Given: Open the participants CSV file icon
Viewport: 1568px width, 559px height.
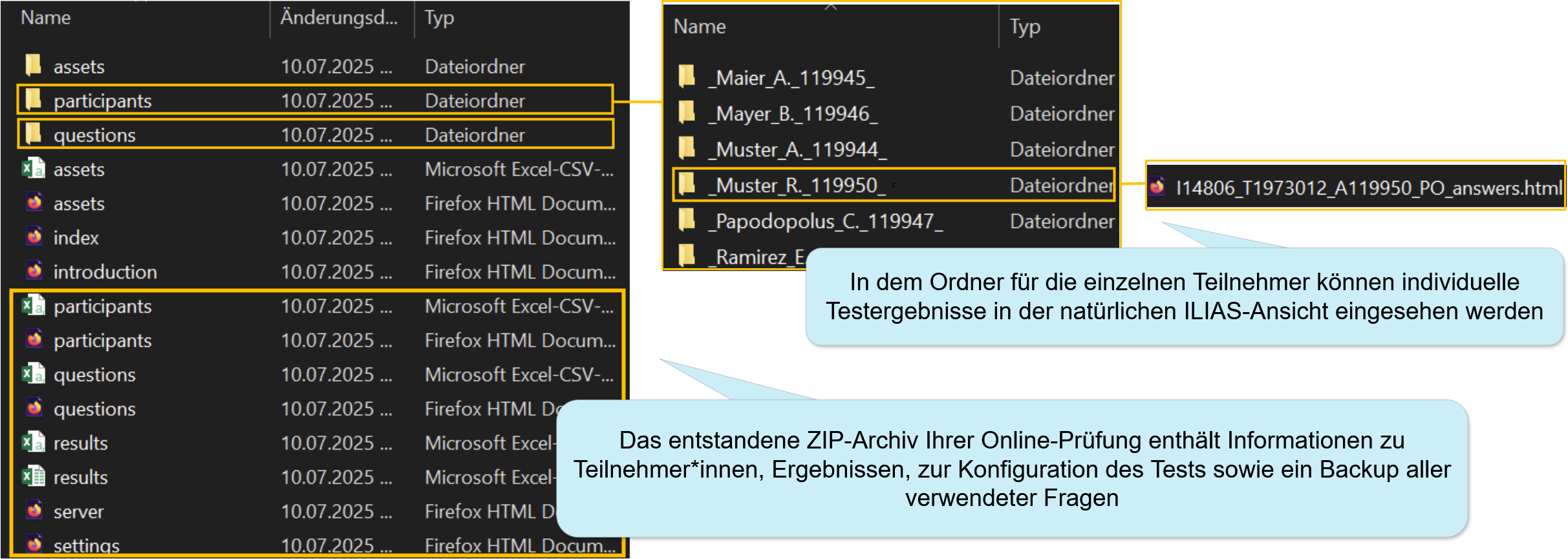Looking at the screenshot, I should [x=33, y=305].
